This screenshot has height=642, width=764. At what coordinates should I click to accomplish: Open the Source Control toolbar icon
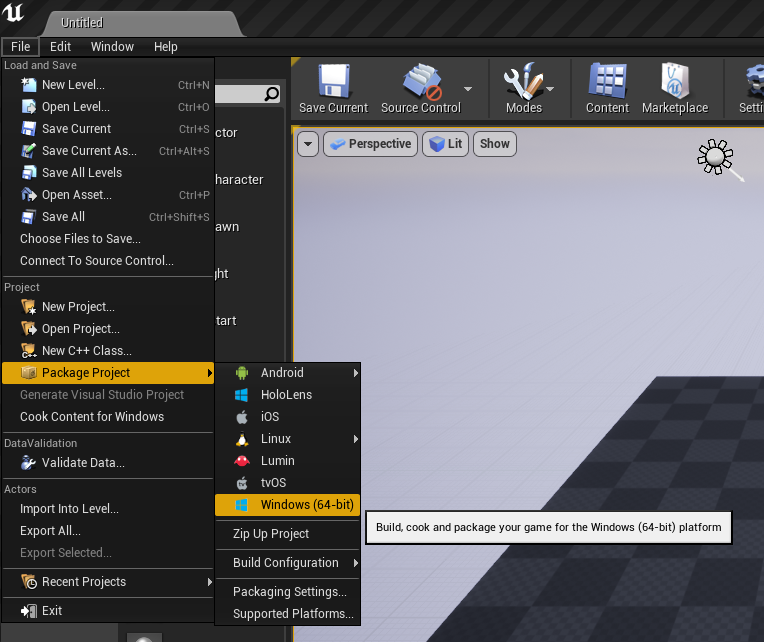point(422,81)
